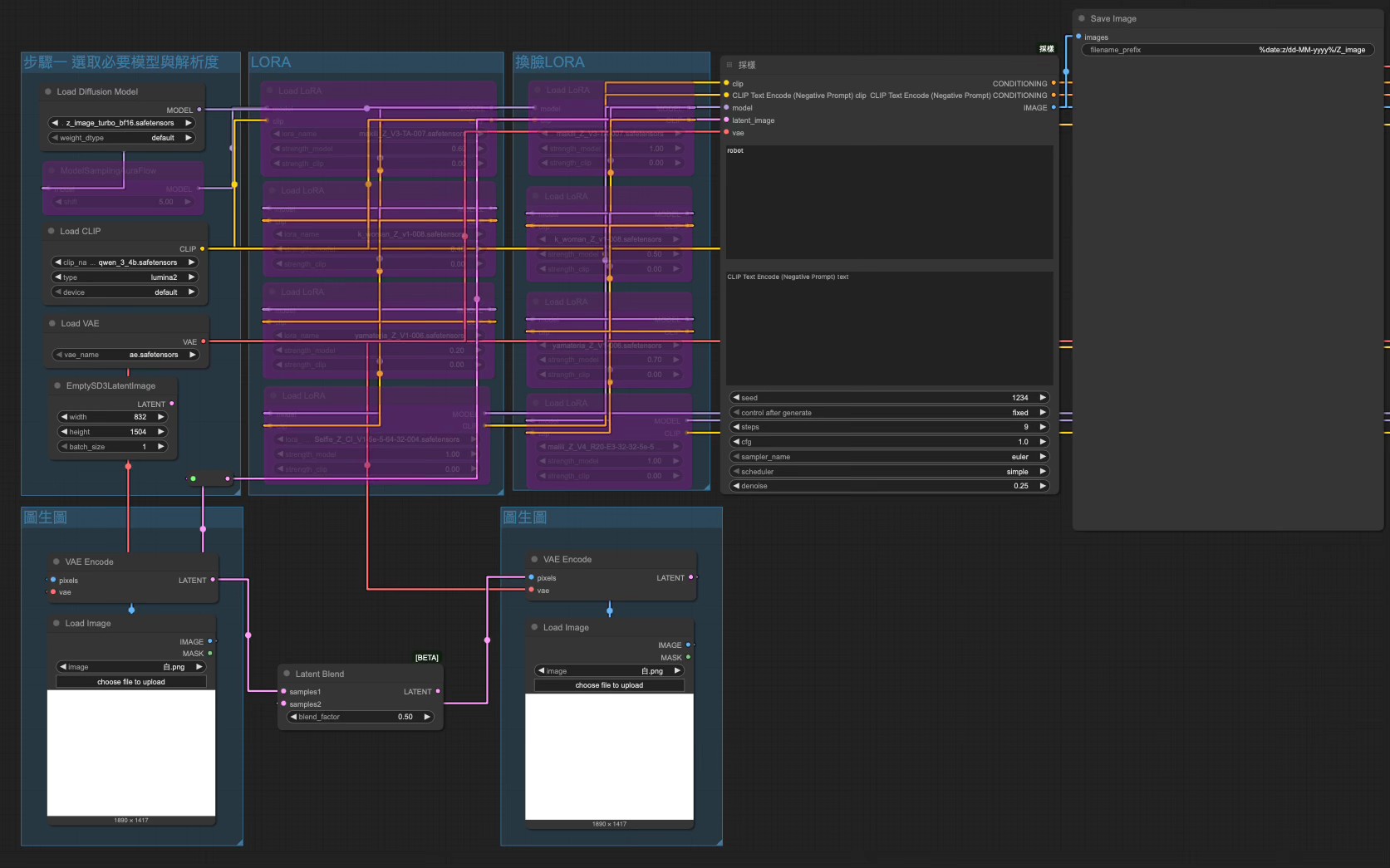This screenshot has width=1390, height=868.
Task: Click the VAE output slot on Load VAE
Action: pos(203,341)
